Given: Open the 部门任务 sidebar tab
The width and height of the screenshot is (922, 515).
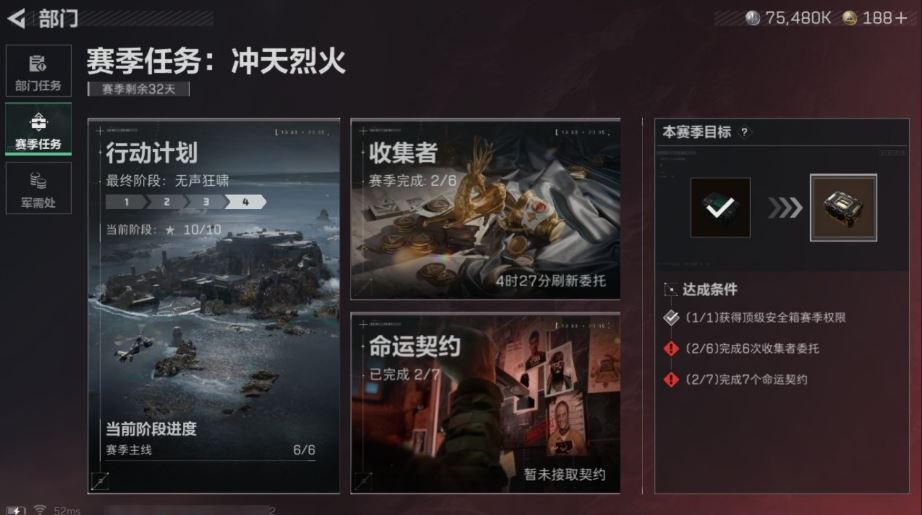Looking at the screenshot, I should pos(38,71).
